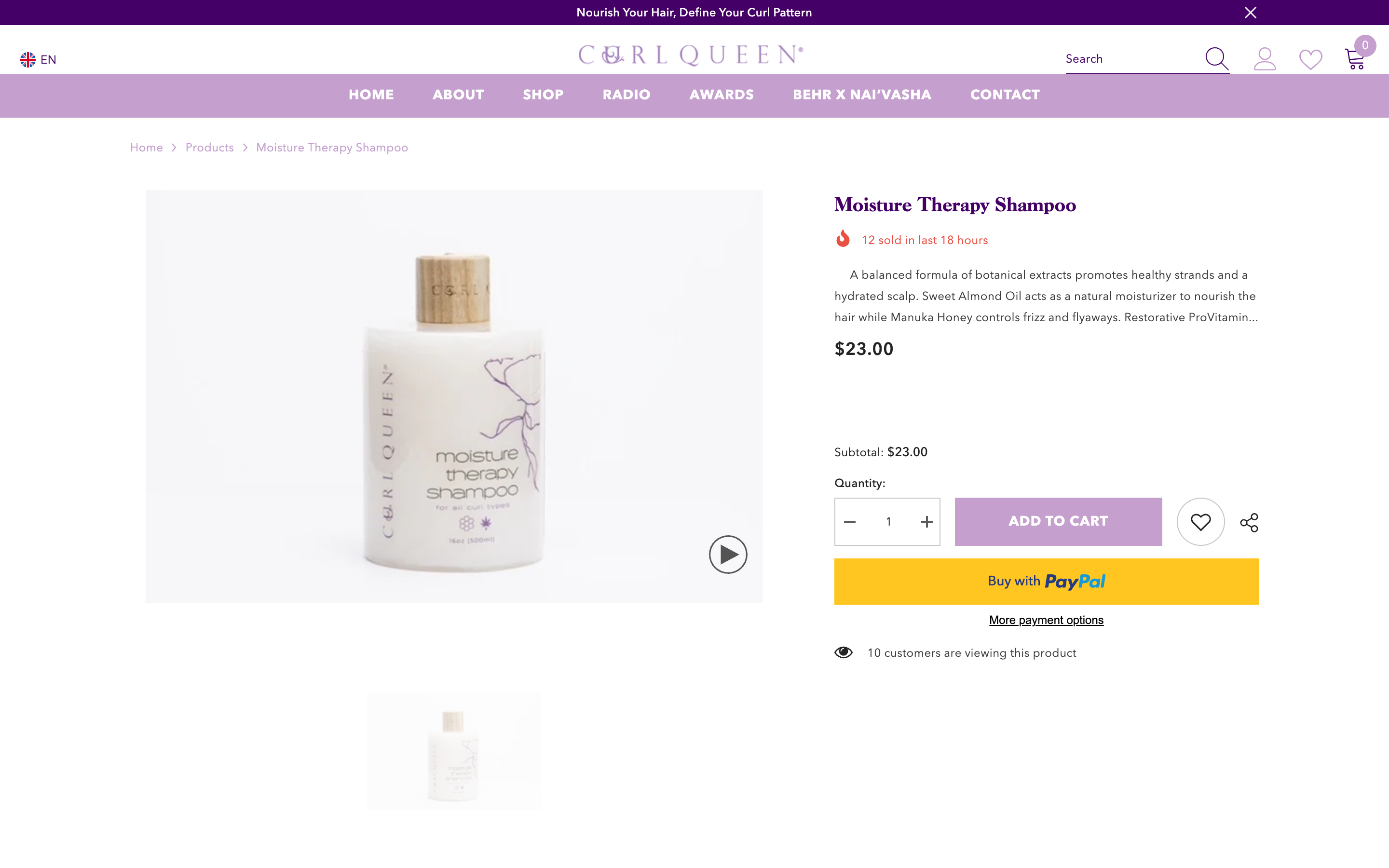Click the search magnifier icon
The width and height of the screenshot is (1389, 868).
tap(1216, 58)
